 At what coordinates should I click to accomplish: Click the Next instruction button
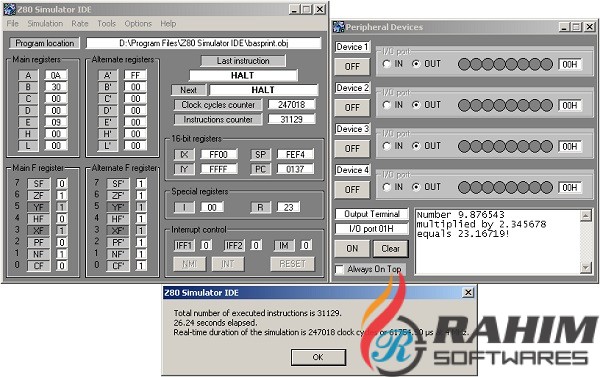[188, 90]
